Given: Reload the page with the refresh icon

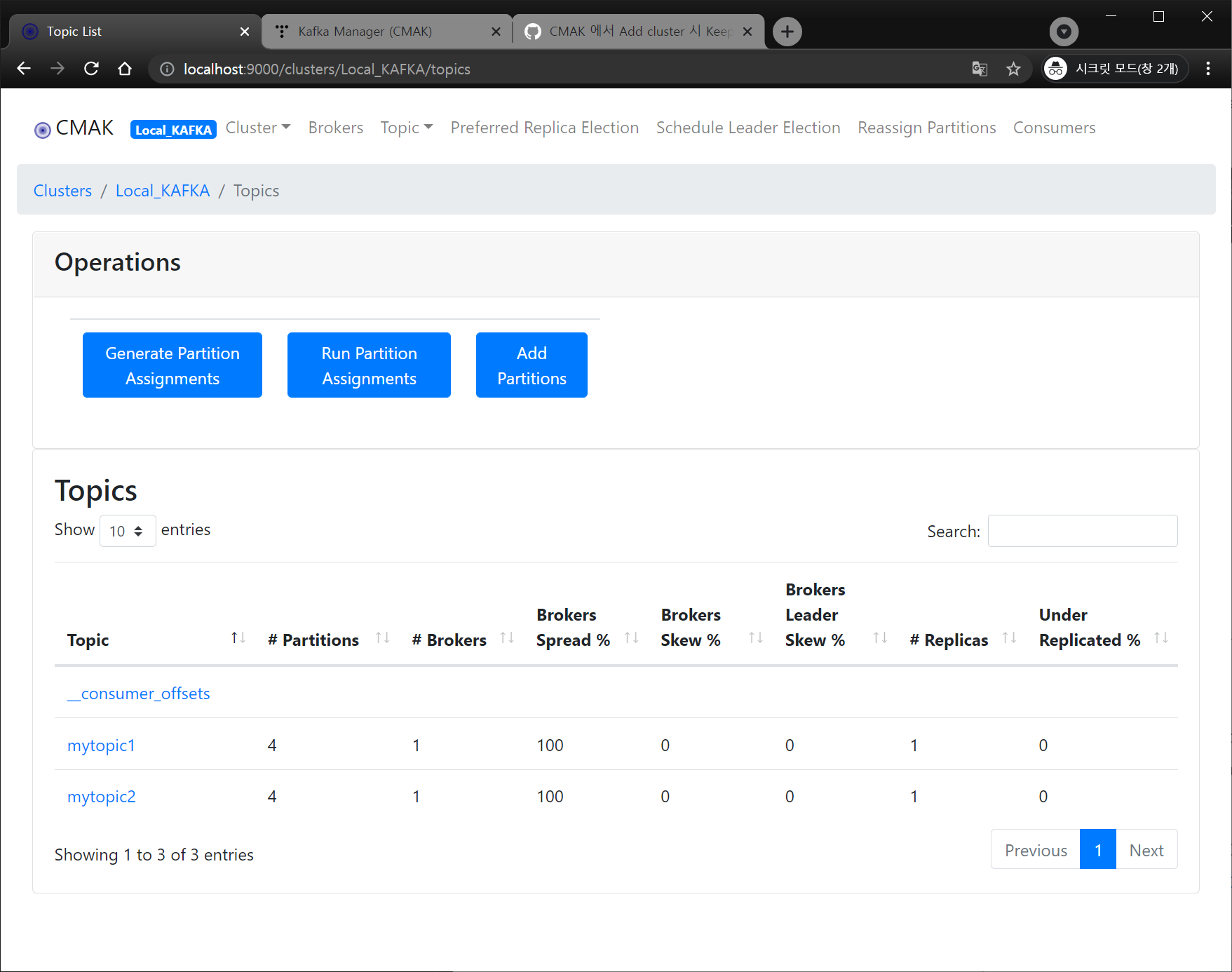Looking at the screenshot, I should (91, 69).
